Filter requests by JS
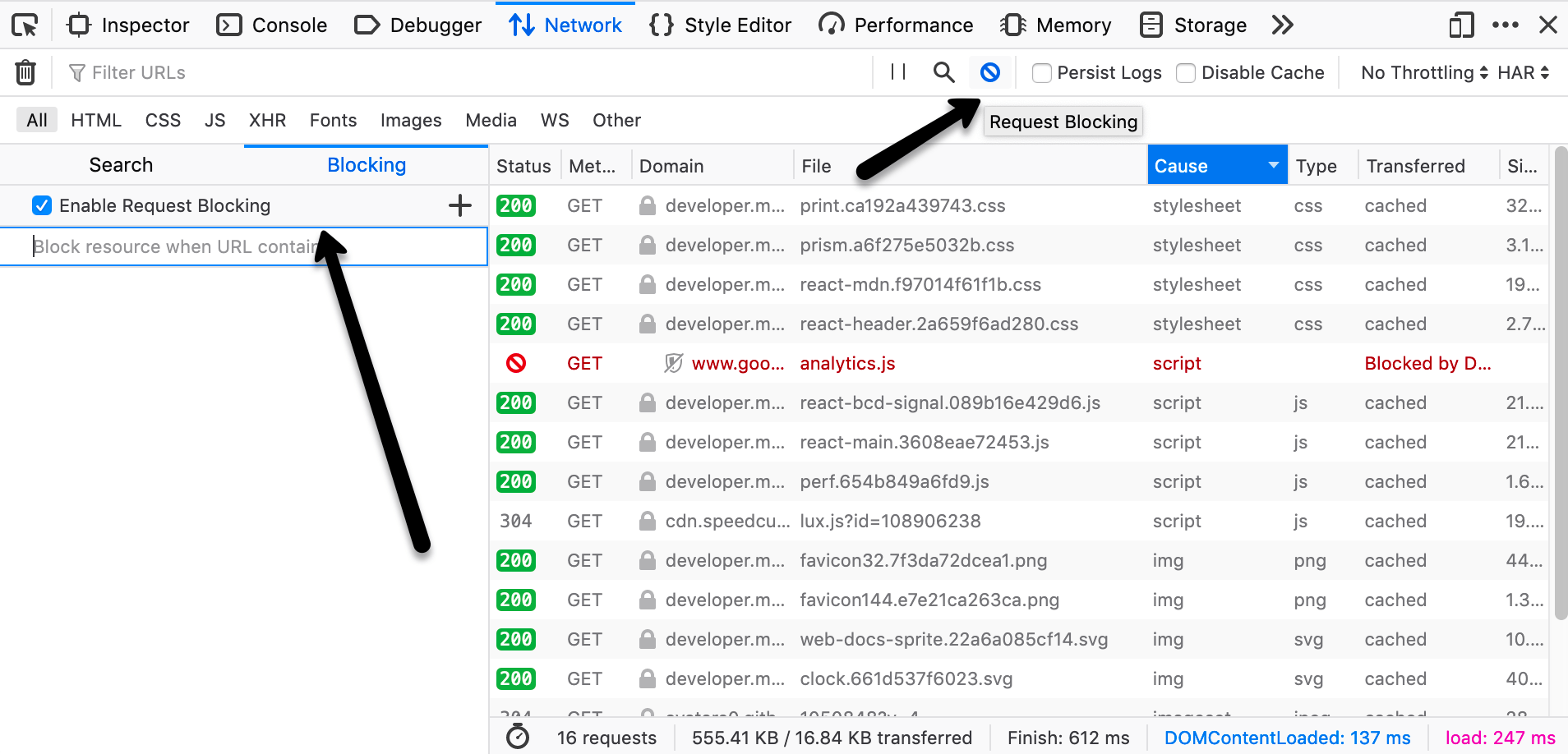Screen dimensions: 1568x754 coord(215,120)
